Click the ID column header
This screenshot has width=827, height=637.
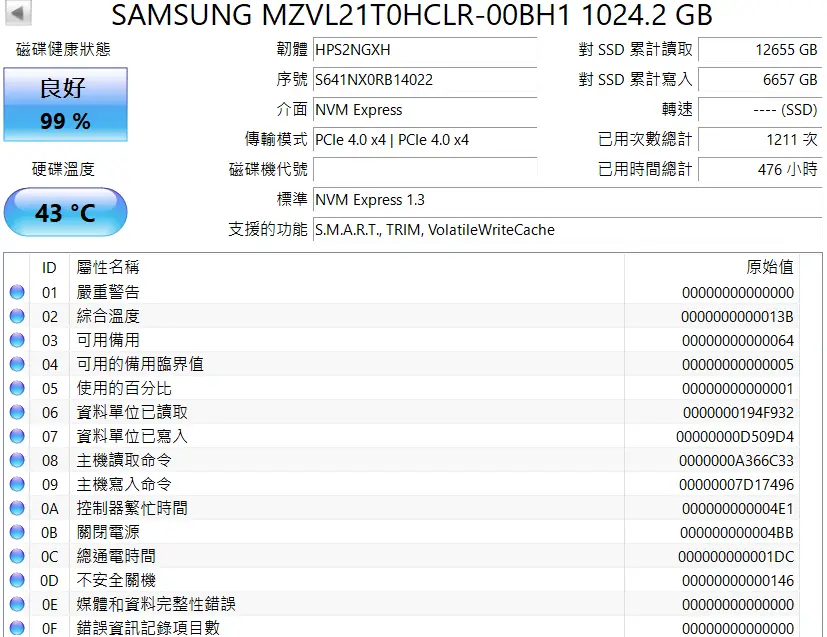click(x=49, y=267)
